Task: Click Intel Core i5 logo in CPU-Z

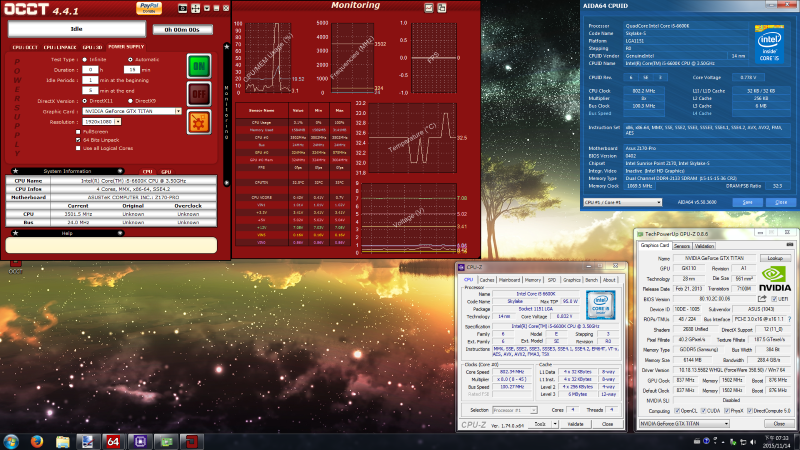Action: [x=601, y=305]
